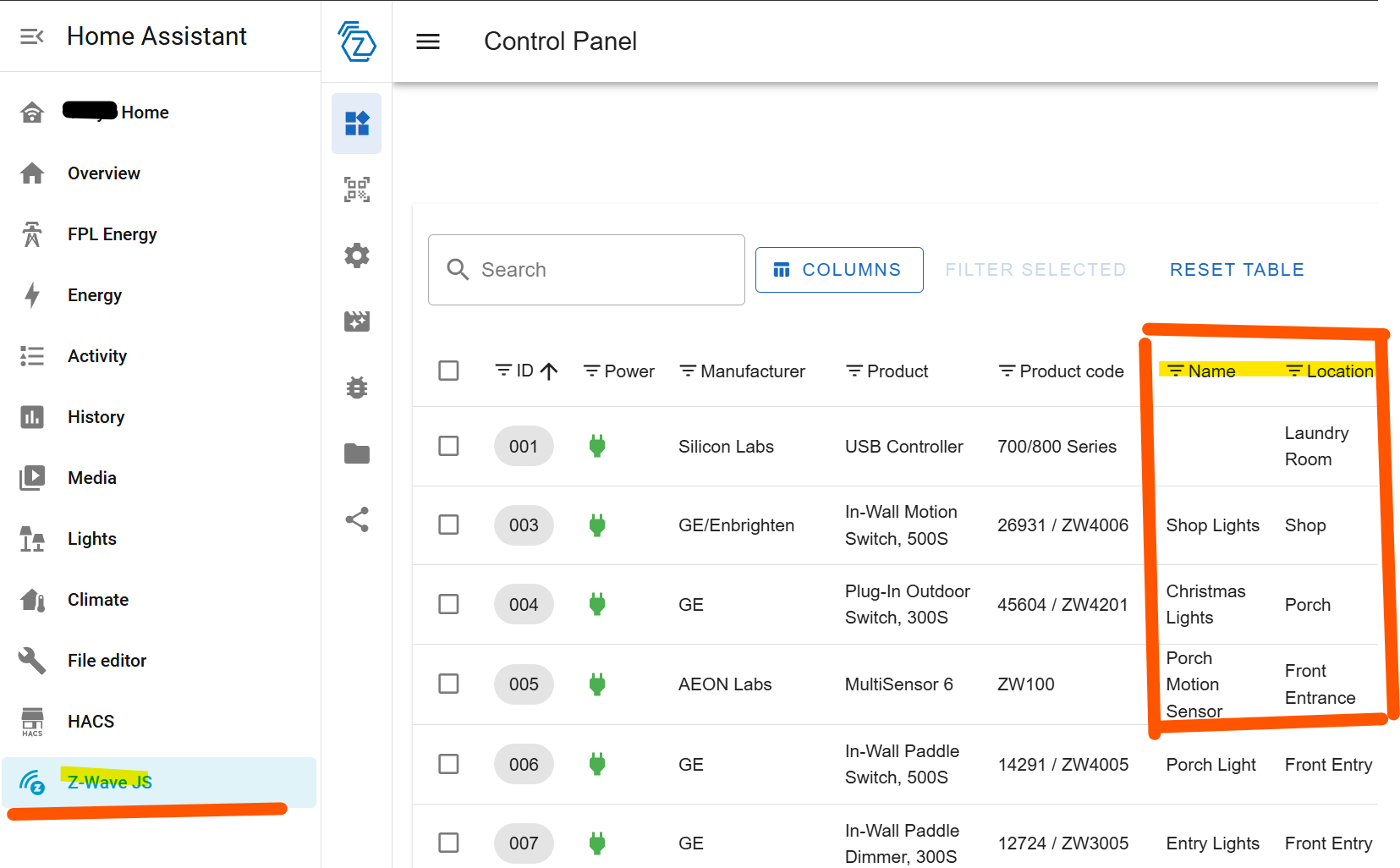Select all nodes with header checkbox
Image resolution: width=1400 pixels, height=868 pixels.
tap(448, 371)
